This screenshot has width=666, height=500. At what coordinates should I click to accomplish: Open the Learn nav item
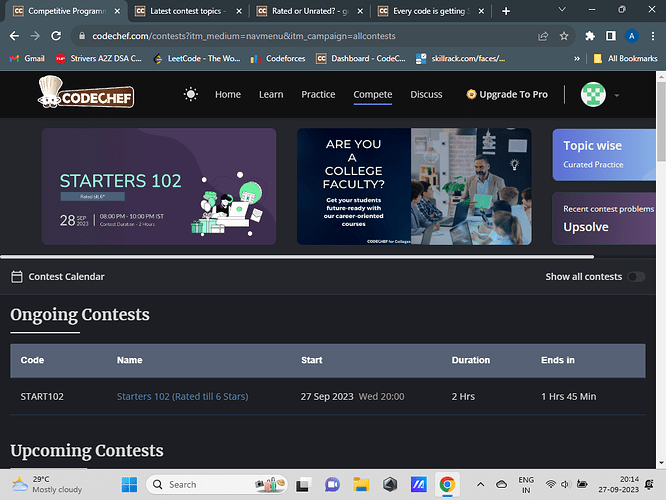pos(271,94)
